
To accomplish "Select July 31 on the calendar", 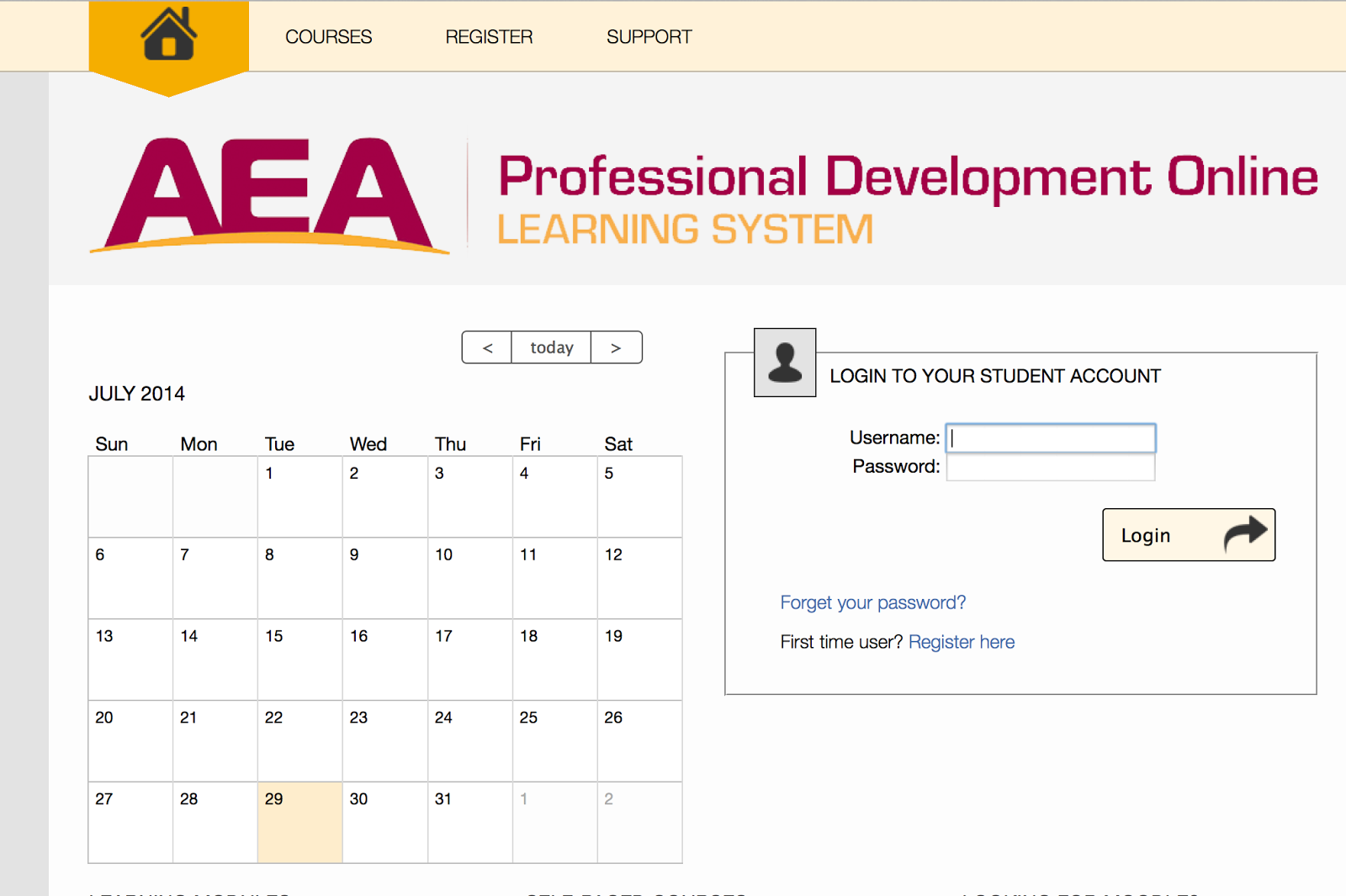I will pos(469,822).
